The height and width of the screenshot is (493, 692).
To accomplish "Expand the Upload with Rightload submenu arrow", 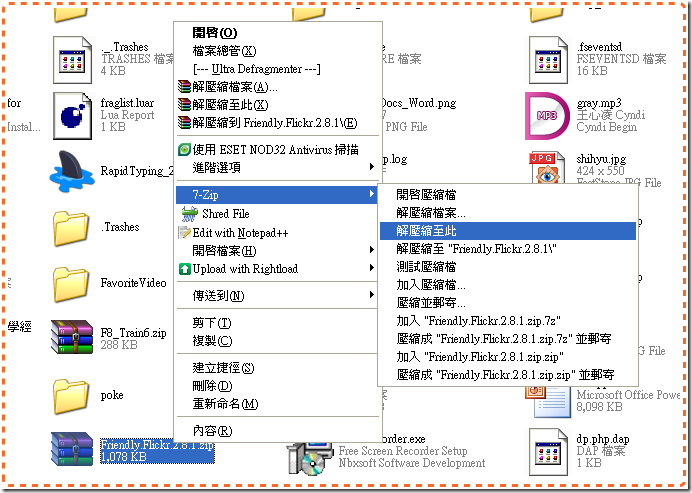I will pyautogui.click(x=372, y=268).
